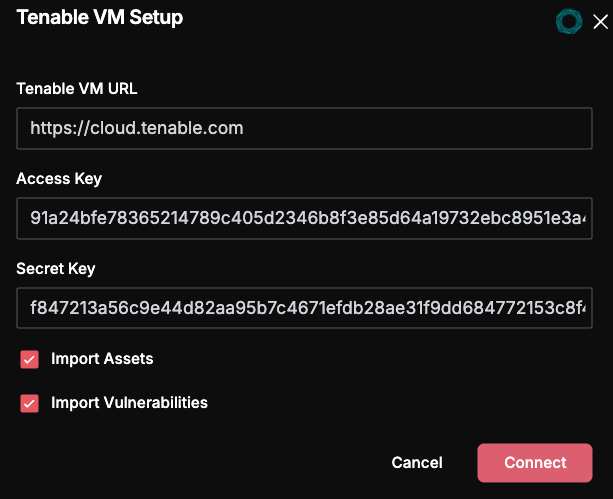Image resolution: width=613 pixels, height=499 pixels.
Task: Click the Import Vulnerabilities label text
Action: click(x=129, y=403)
